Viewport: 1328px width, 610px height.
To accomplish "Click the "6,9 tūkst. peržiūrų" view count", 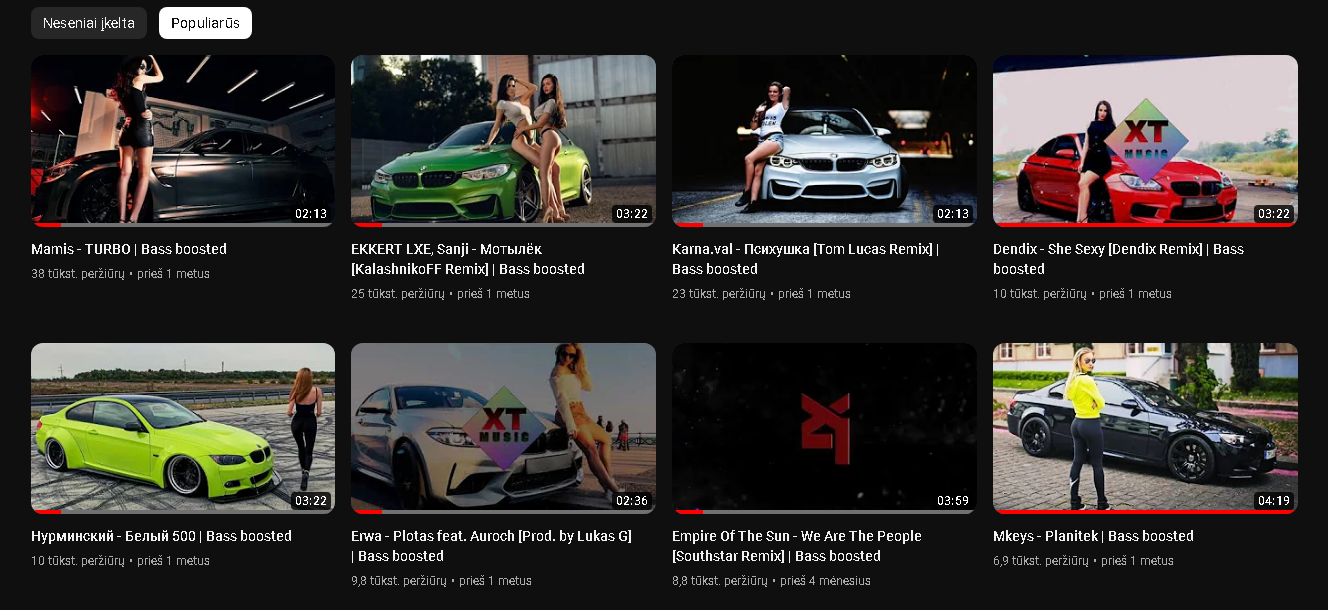I will 1040,561.
